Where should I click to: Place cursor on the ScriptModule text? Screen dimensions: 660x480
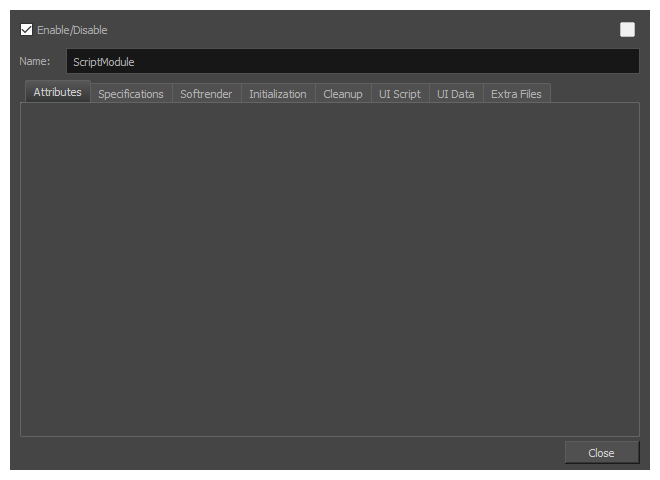(103, 62)
